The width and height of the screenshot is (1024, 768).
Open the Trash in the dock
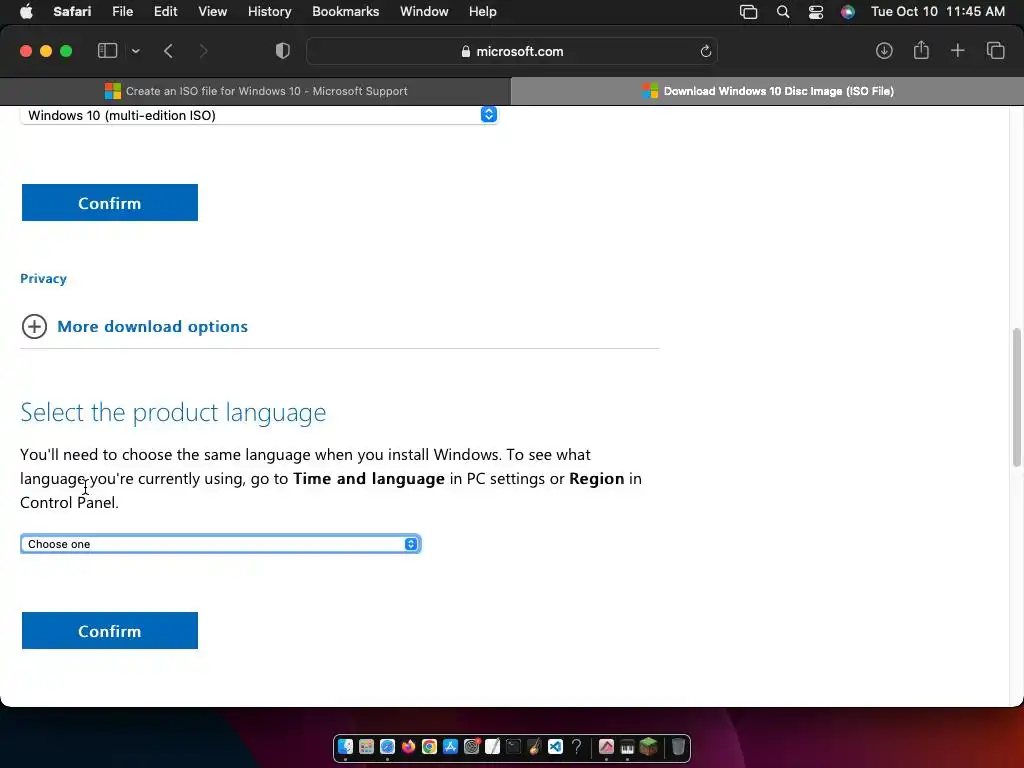[x=678, y=746]
